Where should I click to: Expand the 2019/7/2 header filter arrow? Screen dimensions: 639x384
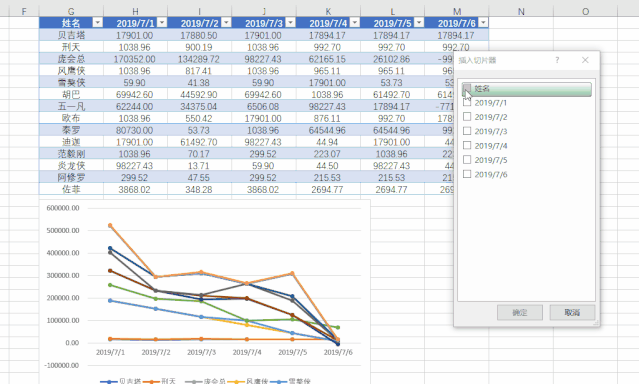click(226, 23)
